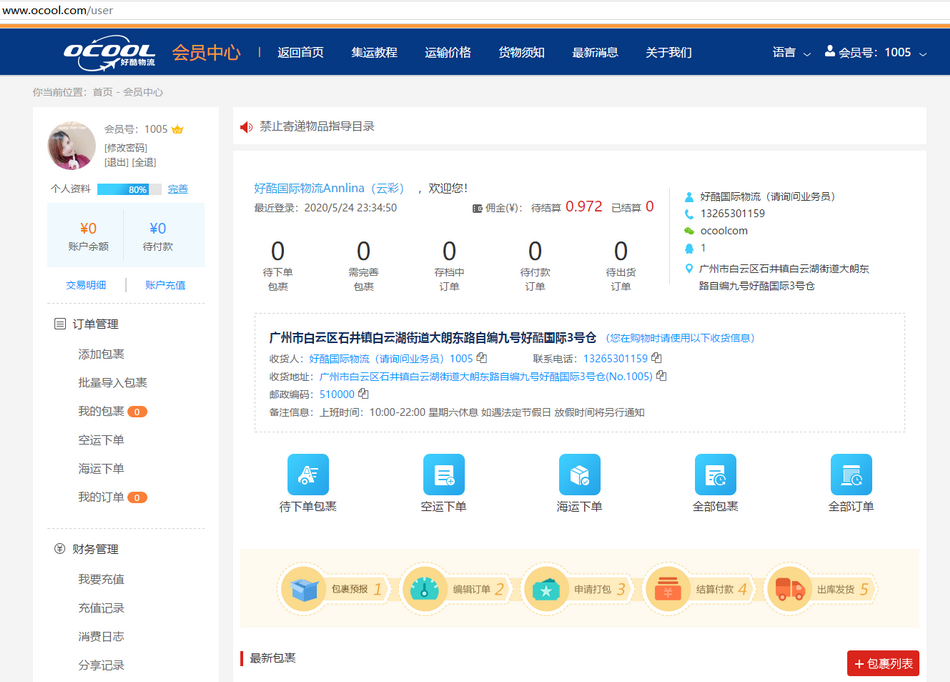Collapse the 订单管理 sidebar section
The width and height of the screenshot is (950, 682).
(x=95, y=324)
